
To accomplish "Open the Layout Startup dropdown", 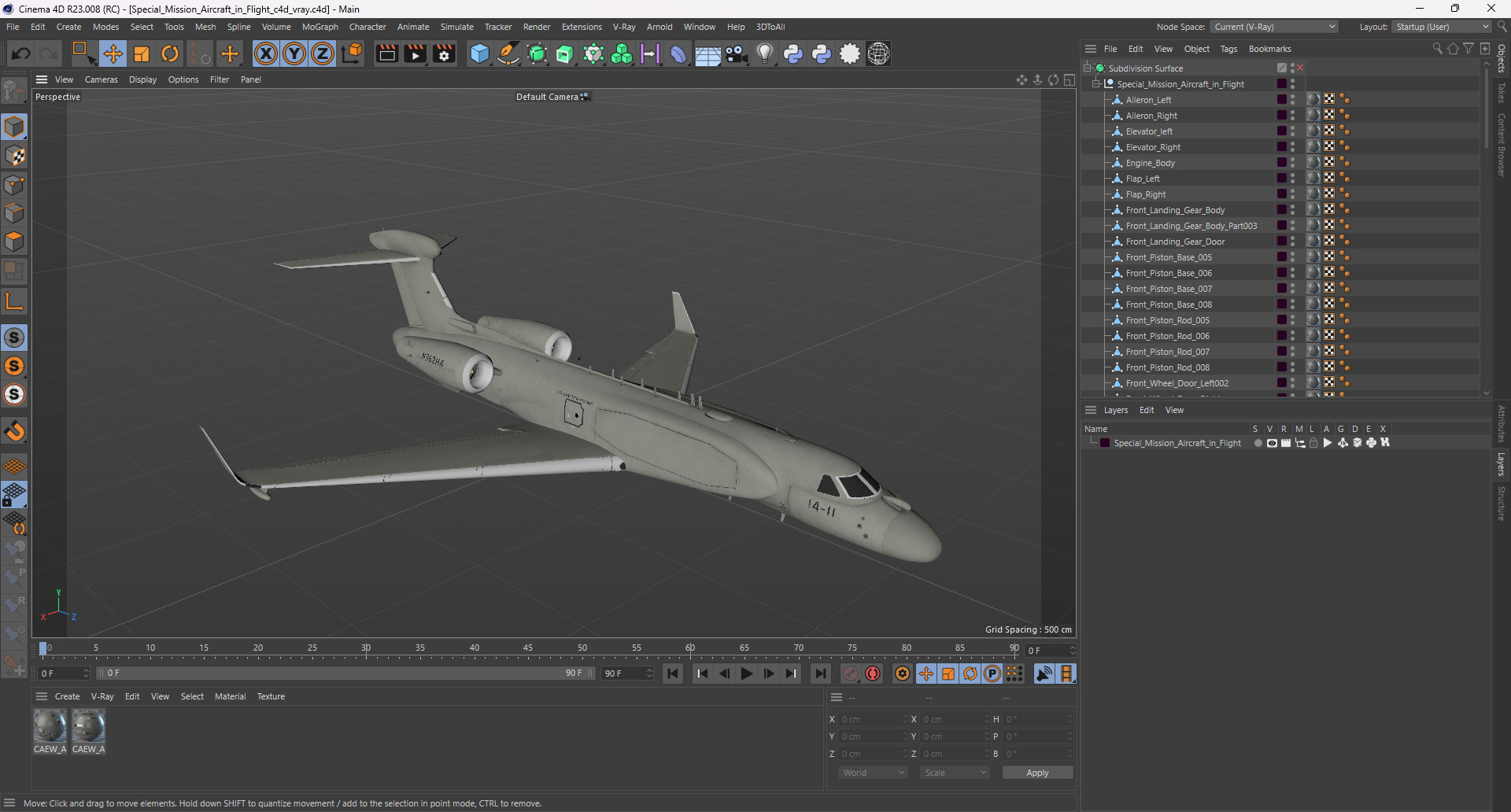I will pyautogui.click(x=1443, y=27).
